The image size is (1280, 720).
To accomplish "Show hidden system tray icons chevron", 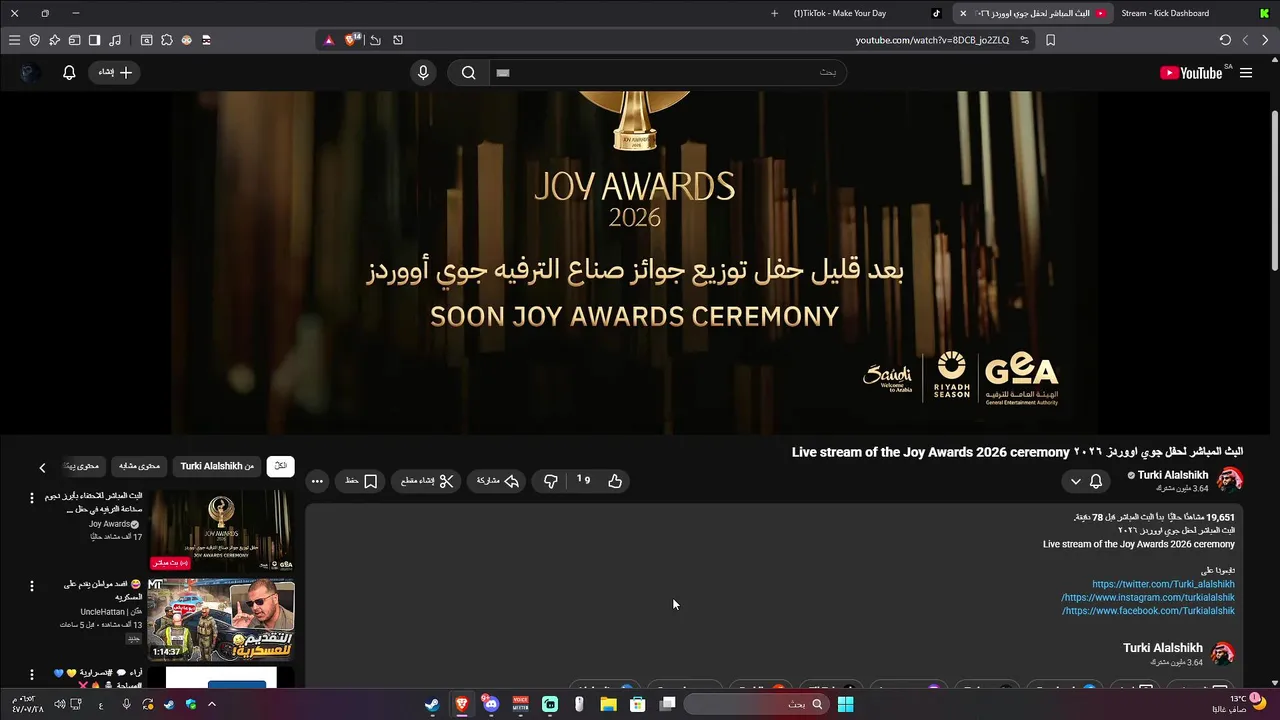I will tap(211, 704).
